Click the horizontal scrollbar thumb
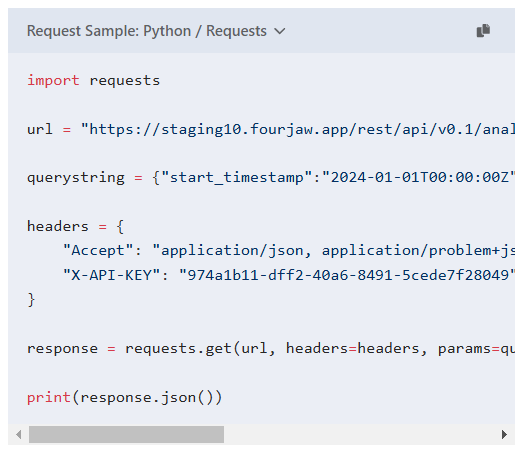The image size is (518, 449). [126, 434]
